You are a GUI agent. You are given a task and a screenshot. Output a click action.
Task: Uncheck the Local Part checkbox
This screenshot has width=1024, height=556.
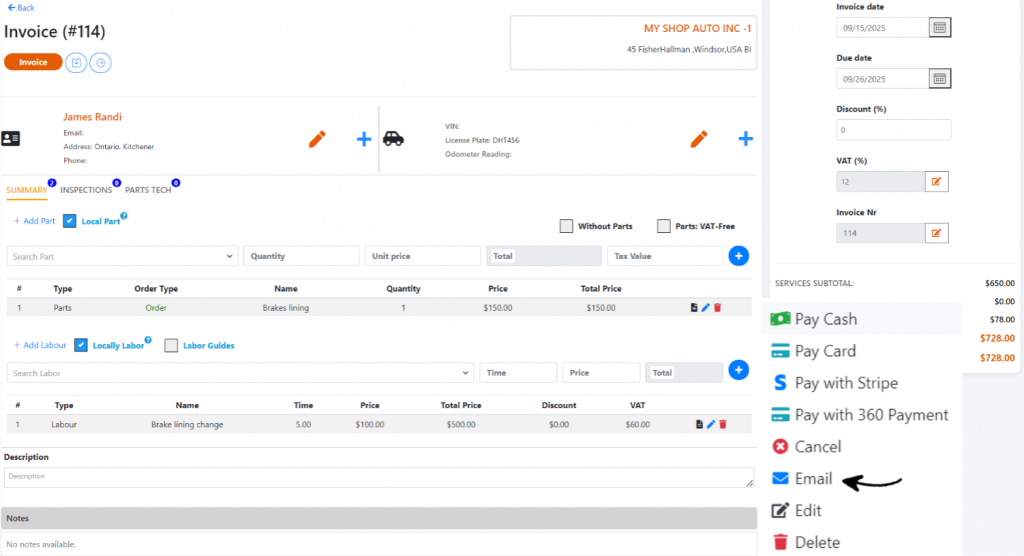(x=70, y=221)
